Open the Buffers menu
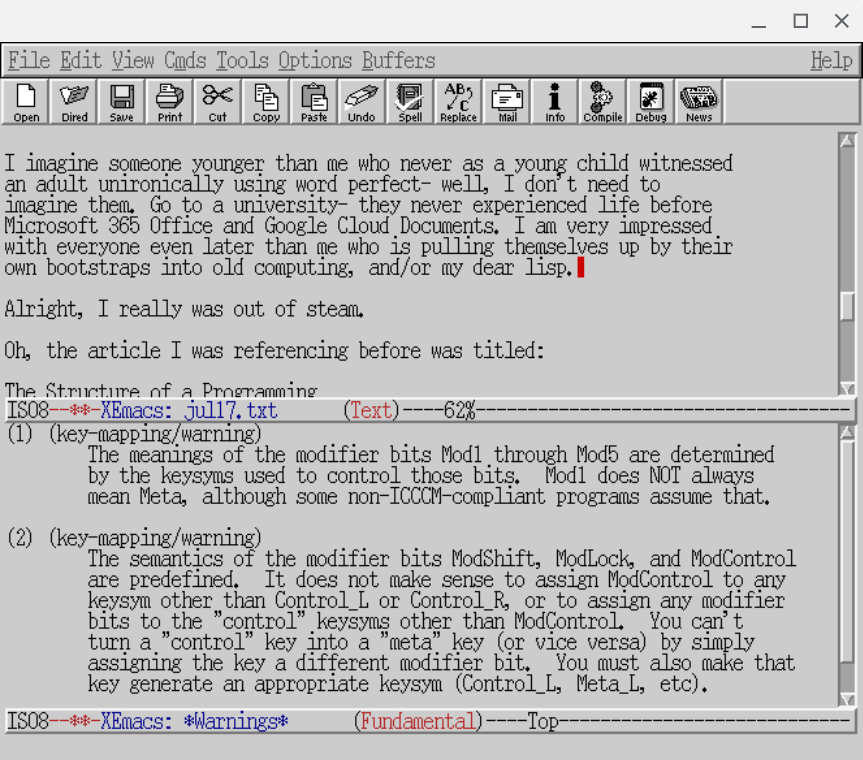 [398, 60]
